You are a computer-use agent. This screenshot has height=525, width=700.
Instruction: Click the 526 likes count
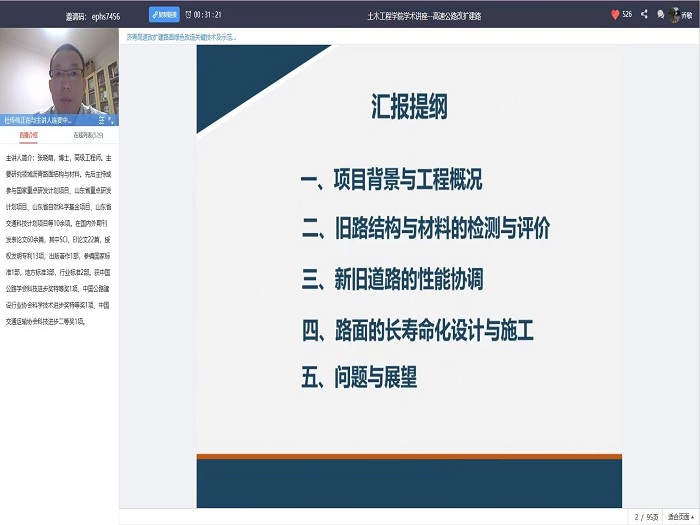pyautogui.click(x=627, y=15)
